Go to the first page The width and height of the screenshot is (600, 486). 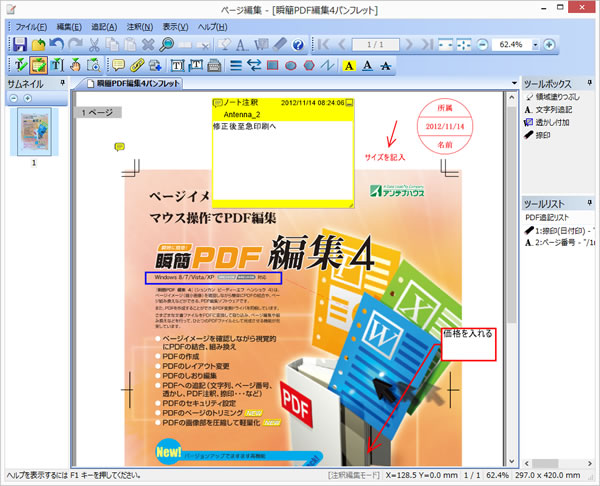pos(323,45)
